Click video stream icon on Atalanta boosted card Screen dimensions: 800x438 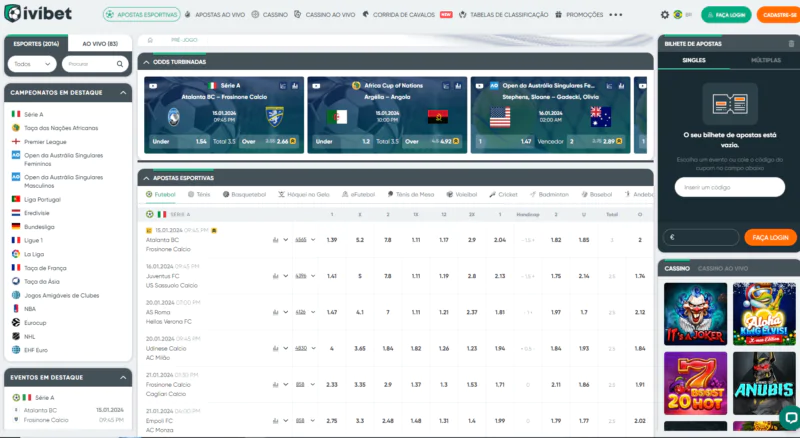tap(153, 86)
